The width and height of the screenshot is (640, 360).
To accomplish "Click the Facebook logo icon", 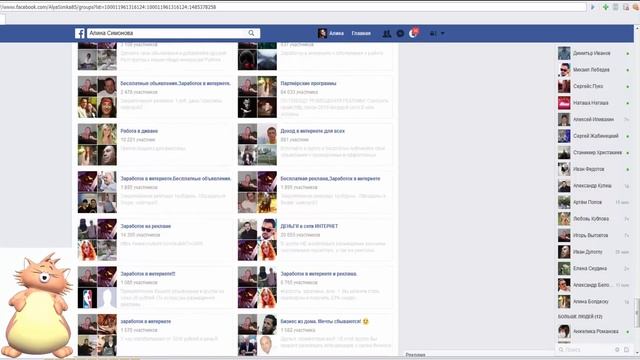I will (x=80, y=33).
